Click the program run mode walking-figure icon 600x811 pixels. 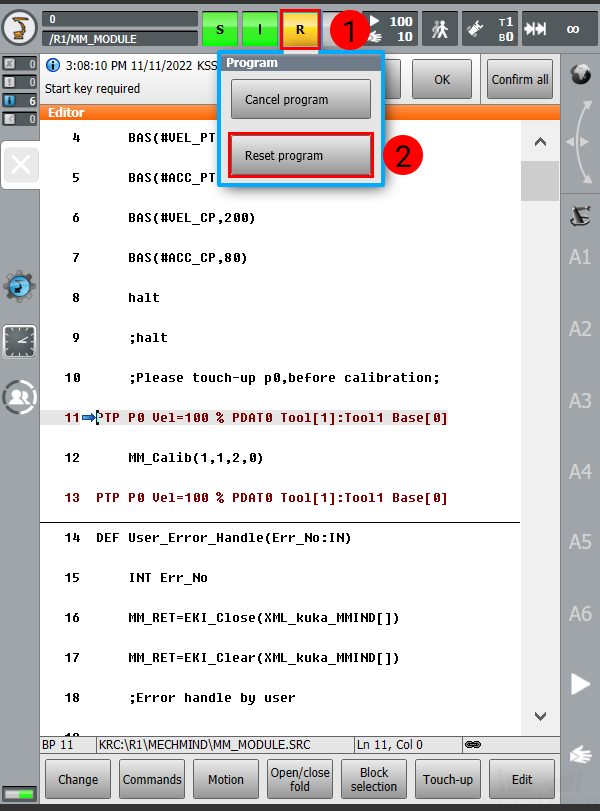point(440,29)
